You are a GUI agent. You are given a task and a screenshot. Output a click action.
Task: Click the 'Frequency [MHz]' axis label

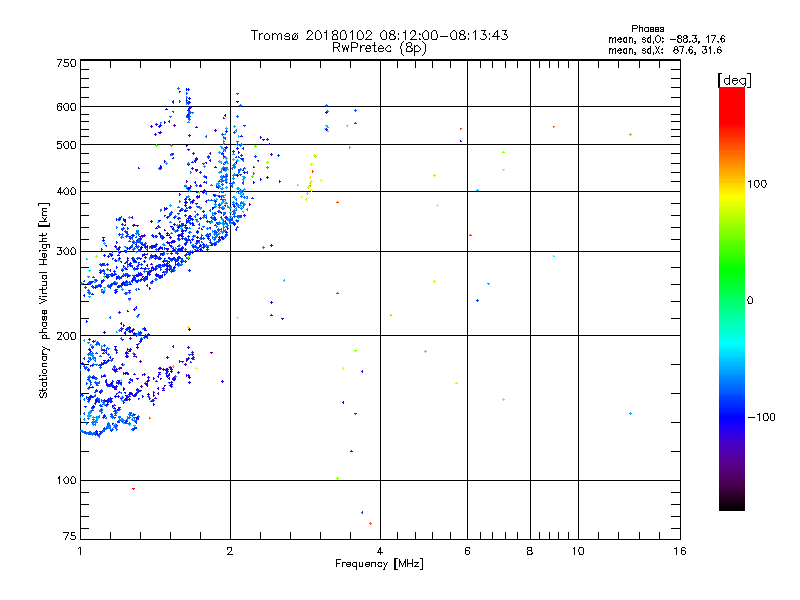379,564
